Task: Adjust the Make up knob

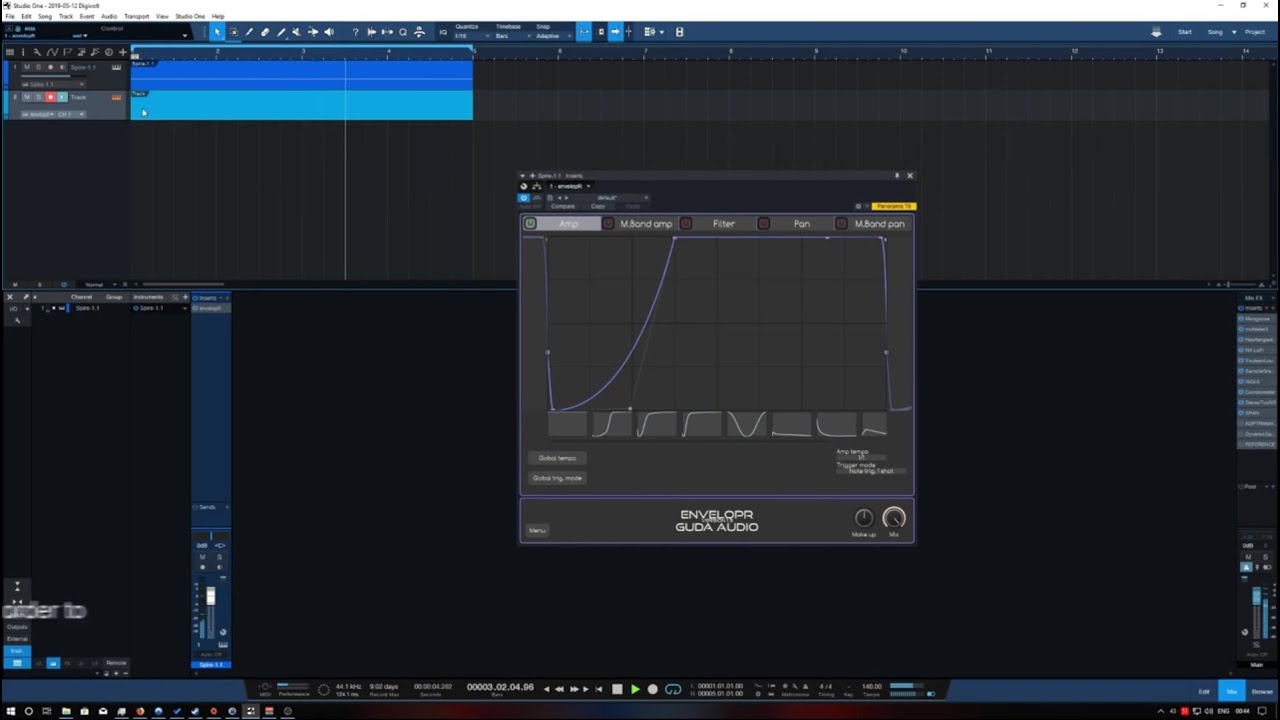Action: point(864,518)
